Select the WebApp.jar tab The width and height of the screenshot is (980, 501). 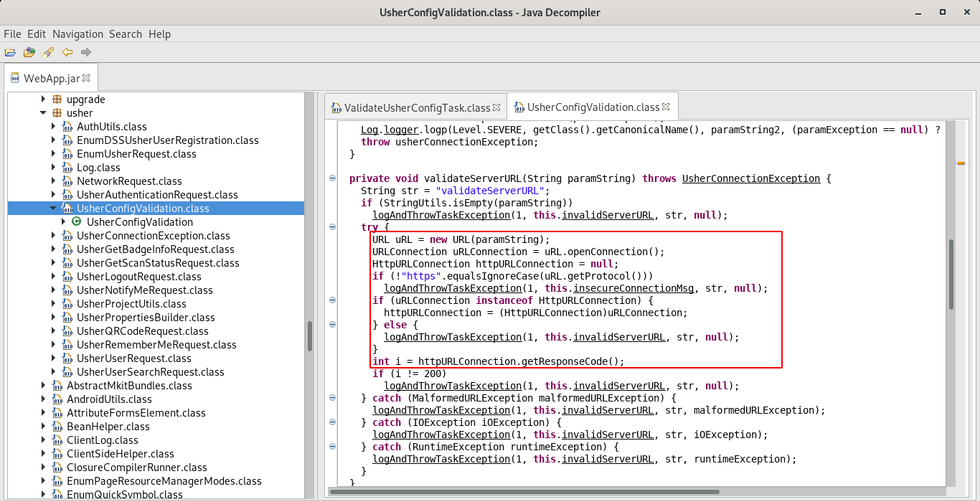point(51,78)
